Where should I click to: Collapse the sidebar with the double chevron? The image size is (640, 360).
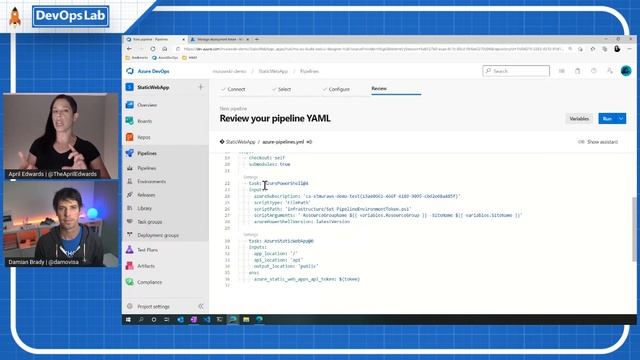(201, 306)
